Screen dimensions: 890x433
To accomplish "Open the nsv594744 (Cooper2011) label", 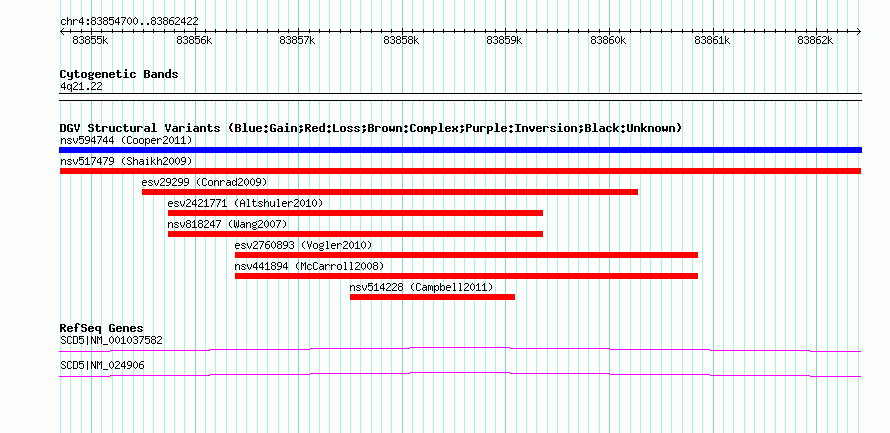I will [126, 140].
